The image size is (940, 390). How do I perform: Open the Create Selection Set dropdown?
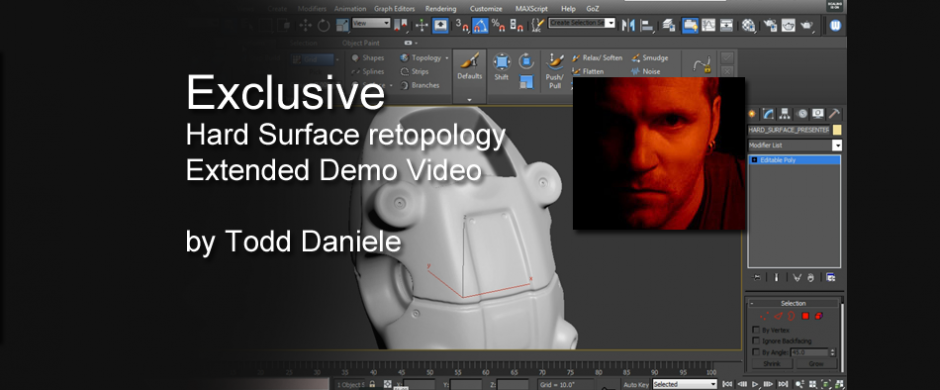click(x=582, y=23)
